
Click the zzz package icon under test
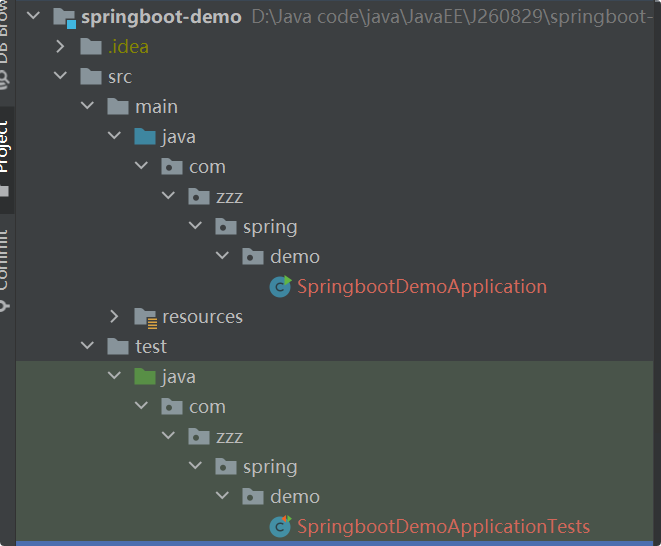pyautogui.click(x=199, y=436)
